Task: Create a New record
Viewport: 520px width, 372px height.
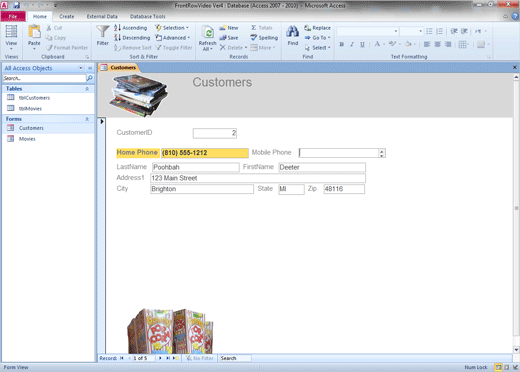Action: point(229,28)
